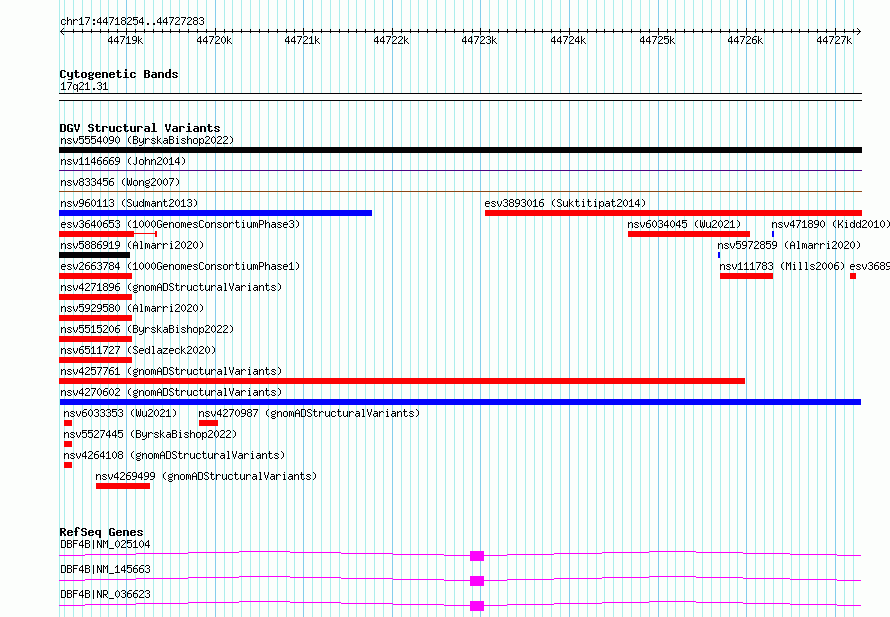Screen dimensions: 890x617
Task: Click the 44723k ruler position
Action: point(479,40)
